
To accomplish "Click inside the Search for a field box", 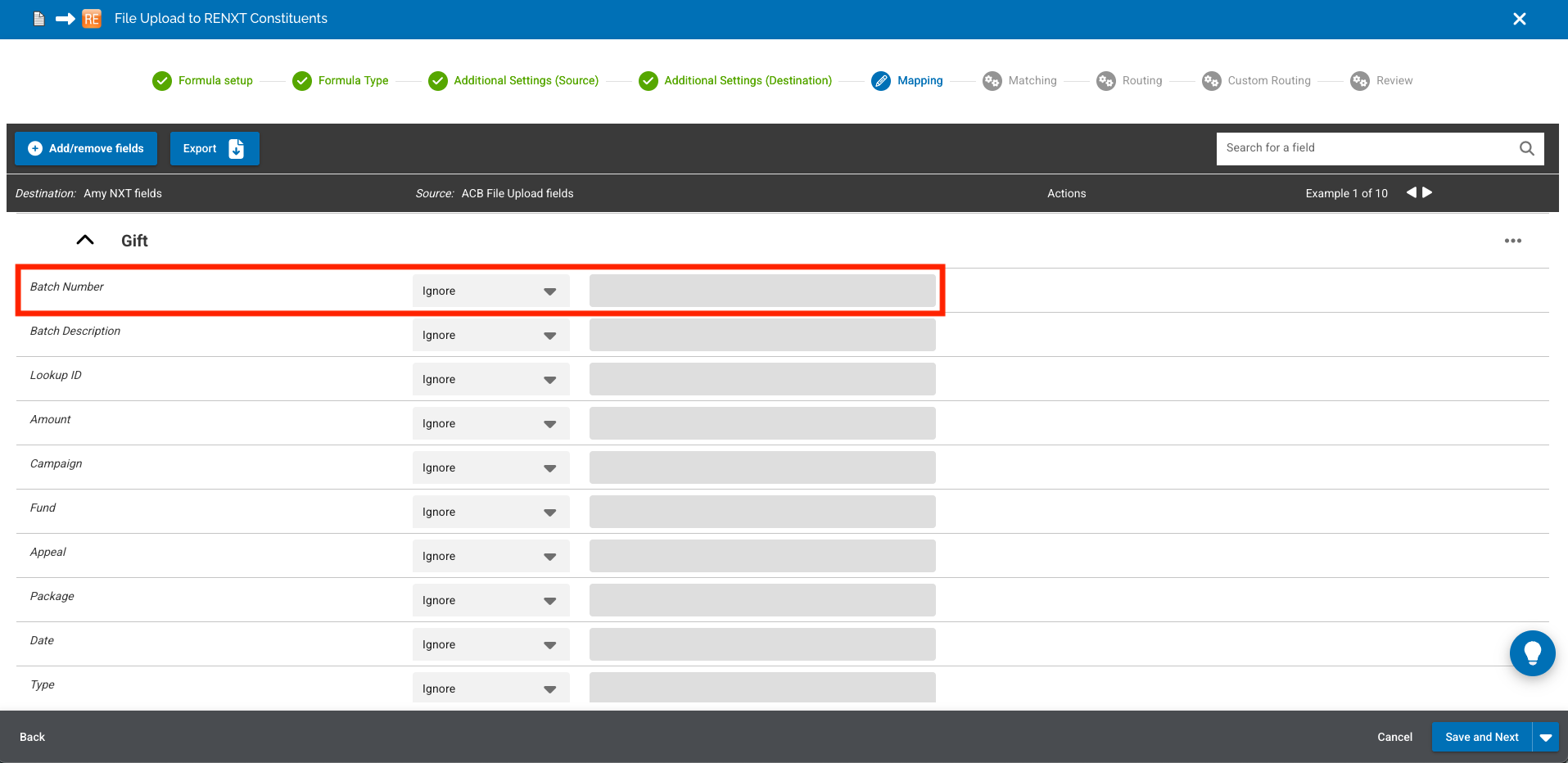I will pyautogui.click(x=1351, y=148).
